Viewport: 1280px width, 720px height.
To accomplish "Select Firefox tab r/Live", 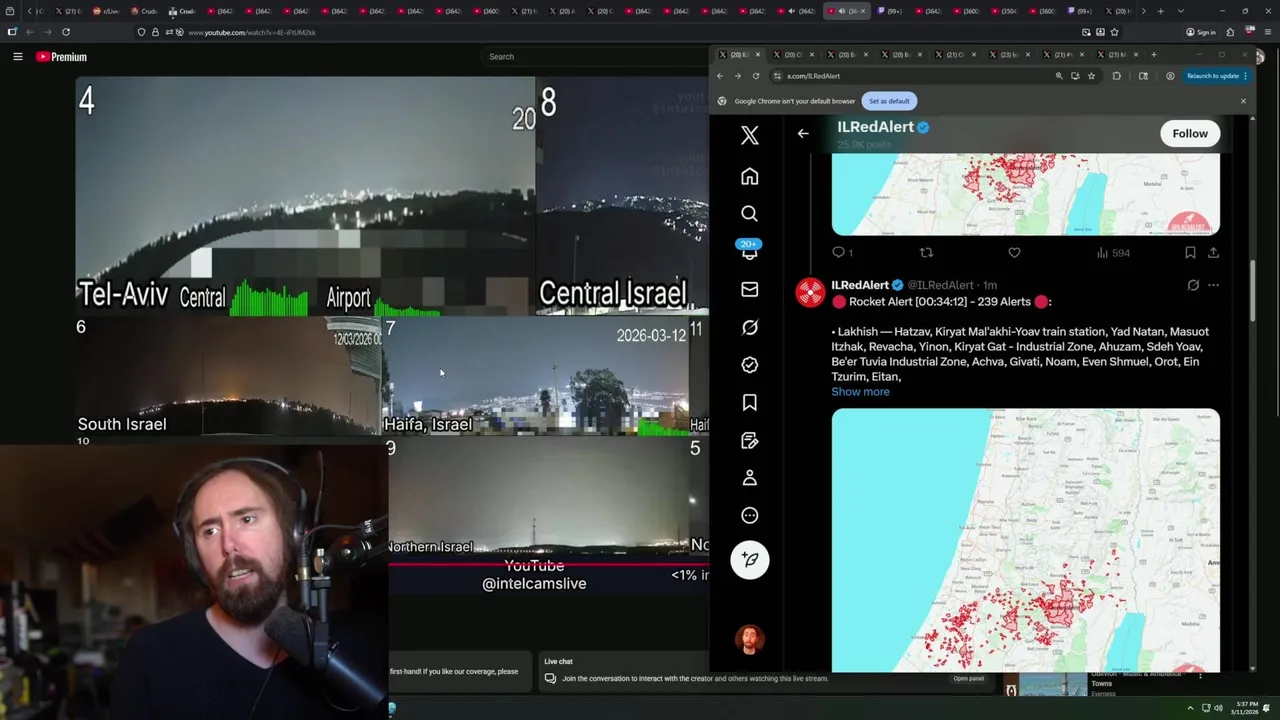I will click(x=109, y=11).
